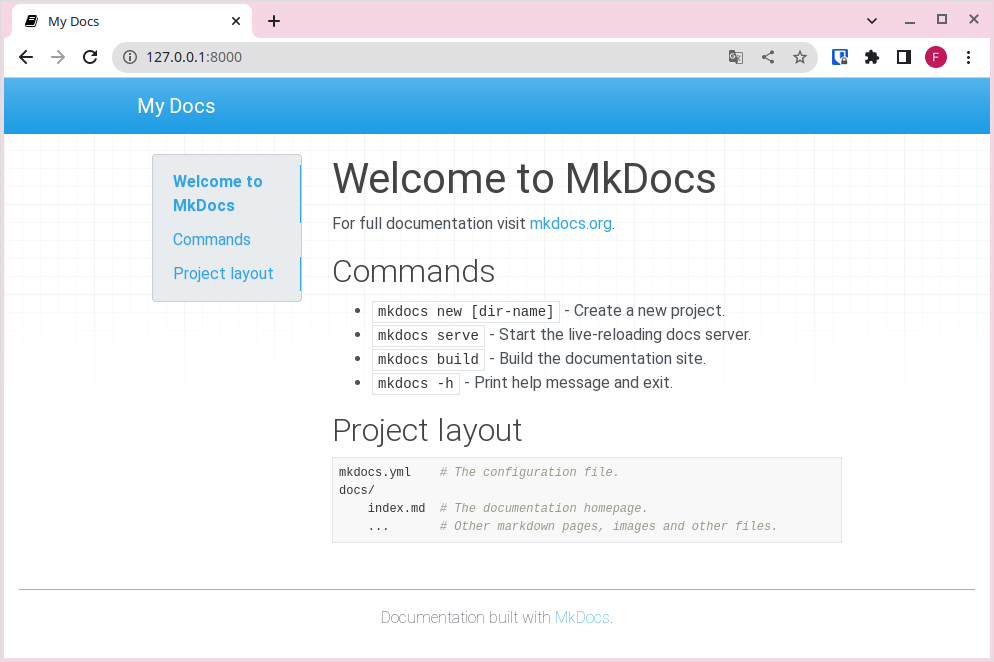
Task: Bookmark this tab with the star icon
Action: pos(800,57)
